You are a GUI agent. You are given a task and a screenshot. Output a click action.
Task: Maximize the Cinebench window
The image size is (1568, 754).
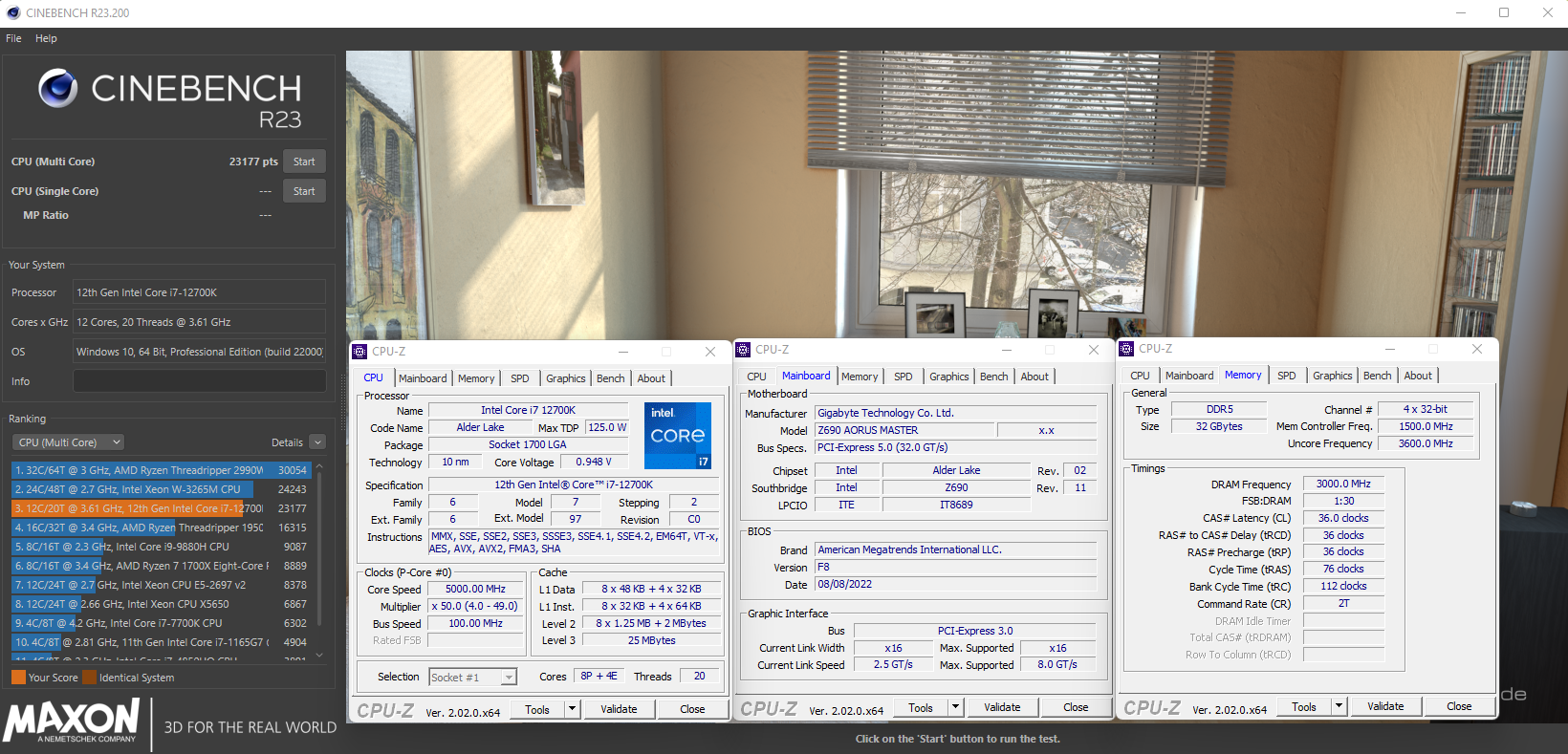1504,12
